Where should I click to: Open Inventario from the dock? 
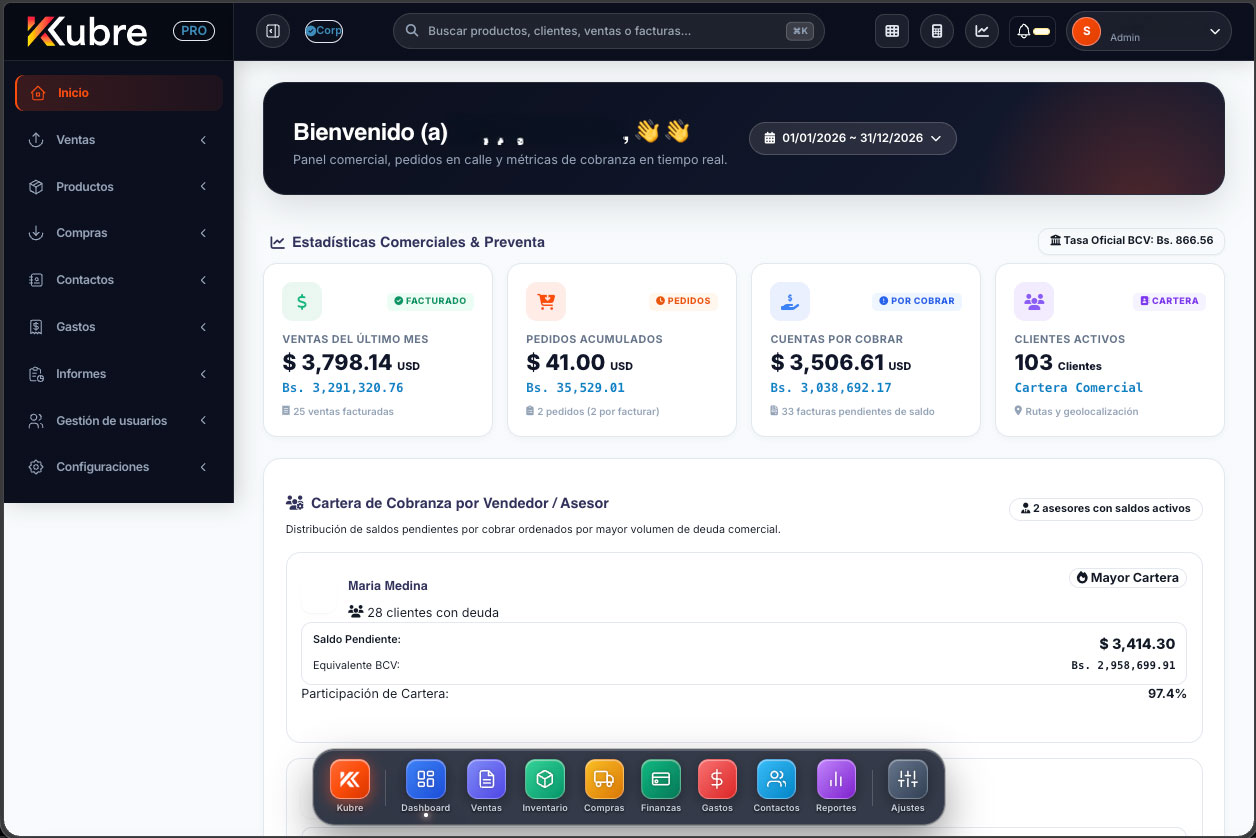point(545,780)
